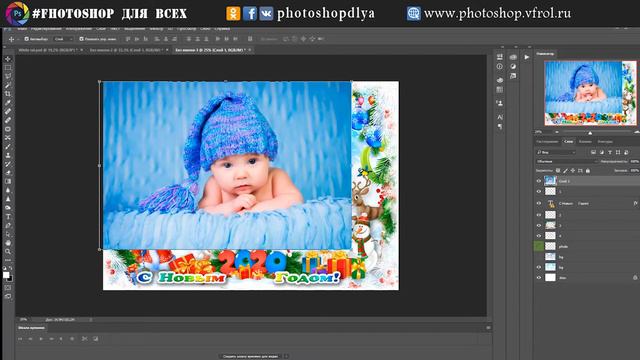Swap foreground and background colors

click(x=11, y=269)
